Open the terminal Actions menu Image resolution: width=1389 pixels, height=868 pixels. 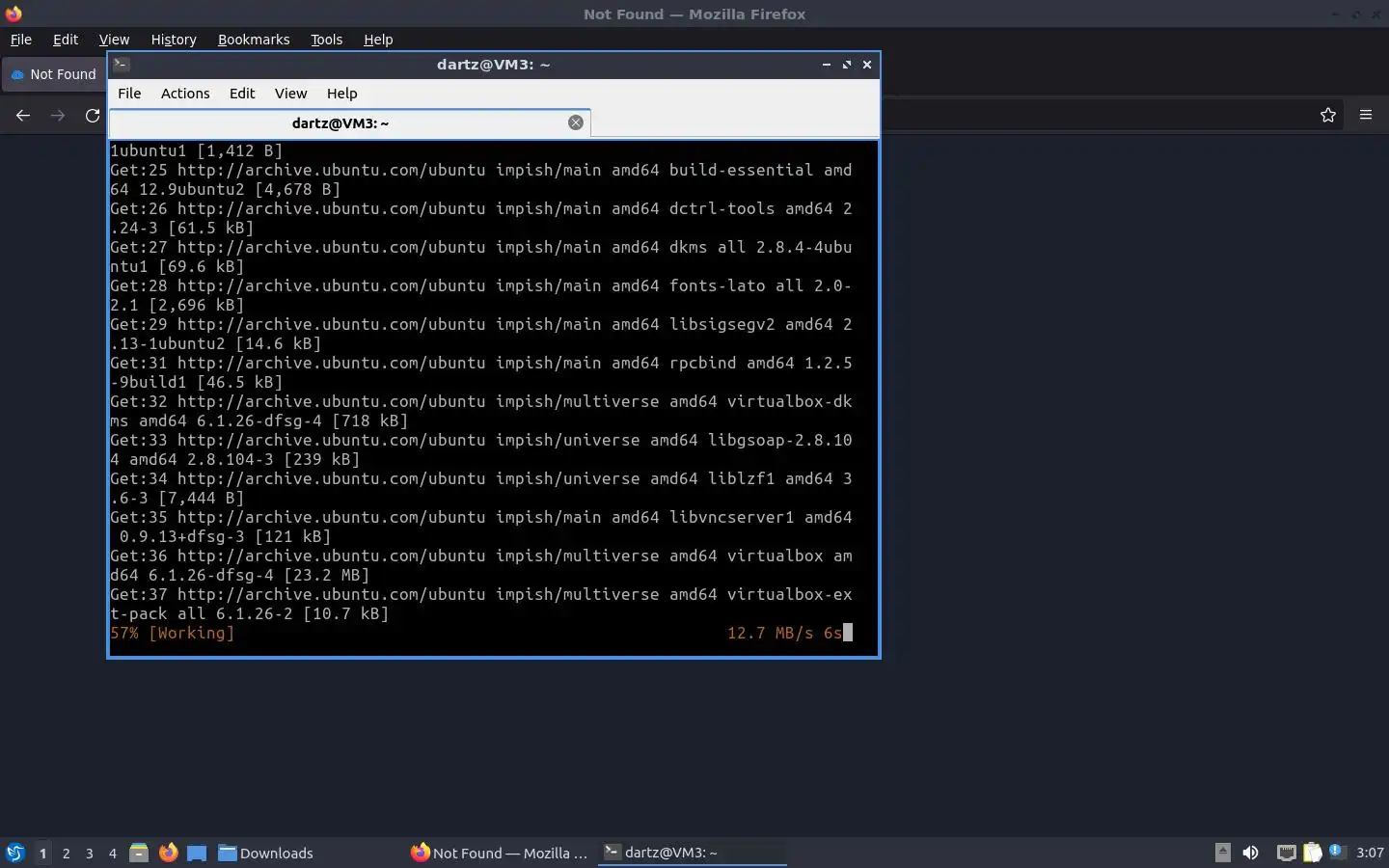(185, 94)
